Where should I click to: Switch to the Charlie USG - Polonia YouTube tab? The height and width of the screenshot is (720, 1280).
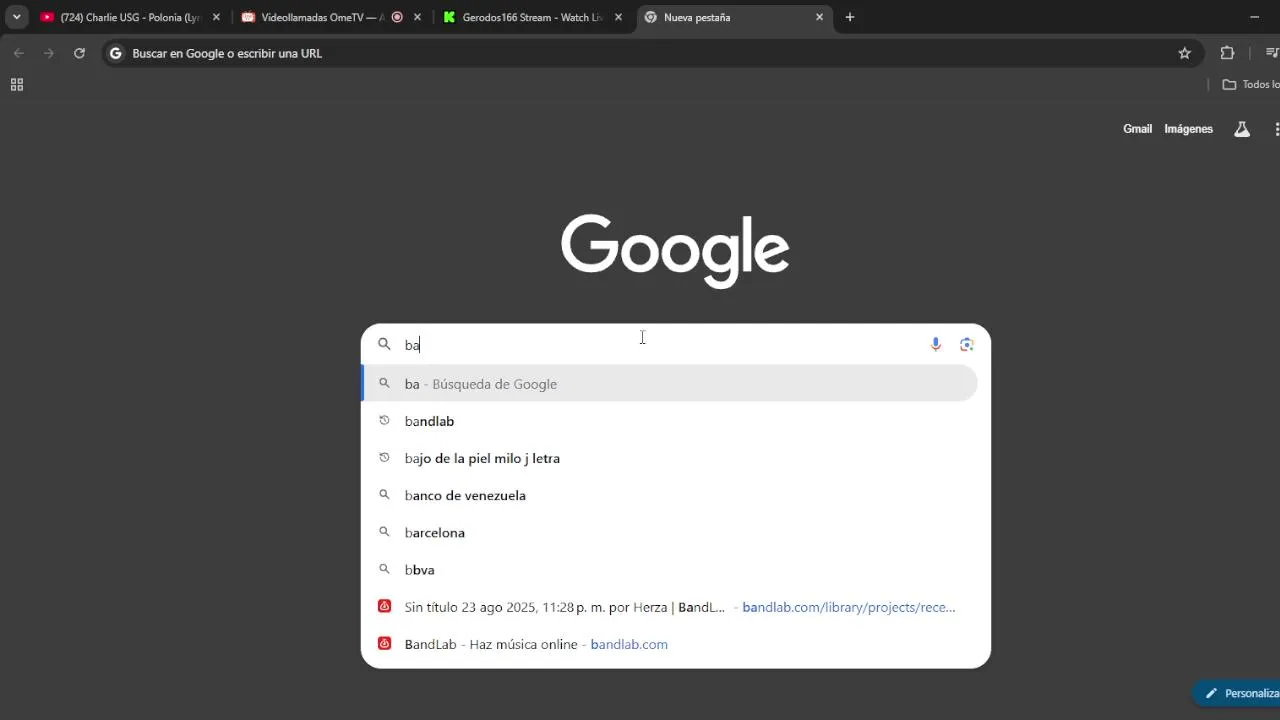(130, 17)
